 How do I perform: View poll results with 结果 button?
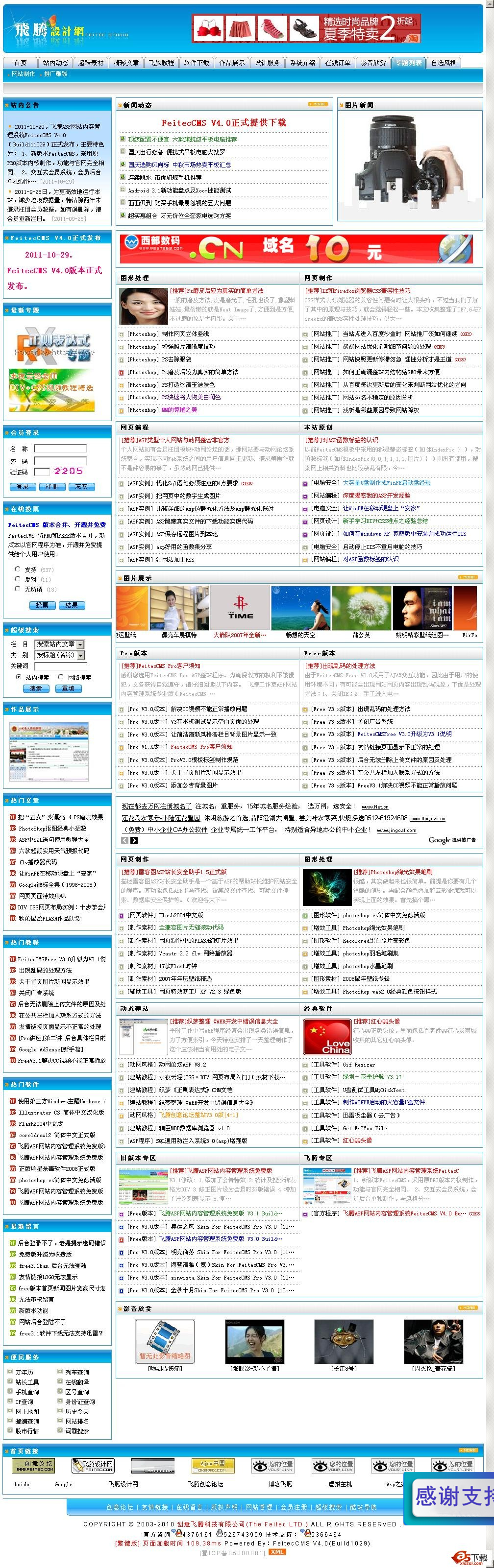pyautogui.click(x=72, y=605)
